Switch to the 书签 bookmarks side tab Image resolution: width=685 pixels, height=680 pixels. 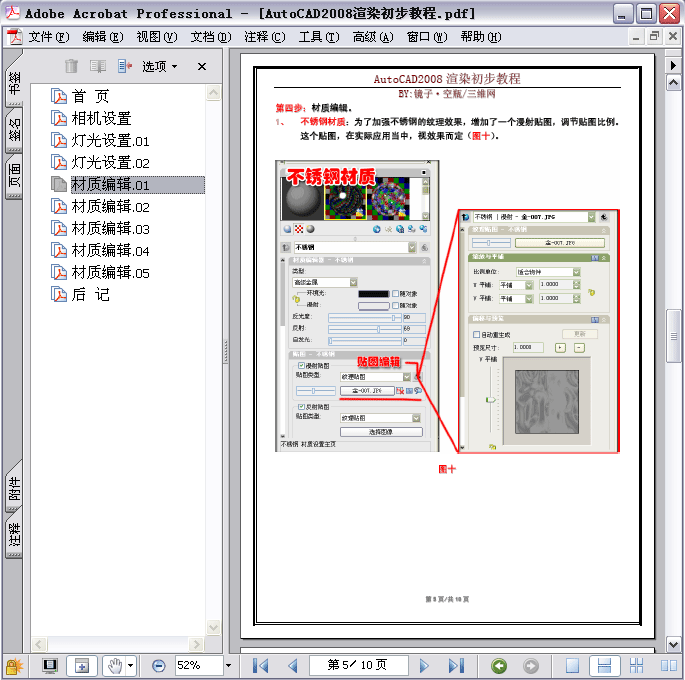pos(14,82)
